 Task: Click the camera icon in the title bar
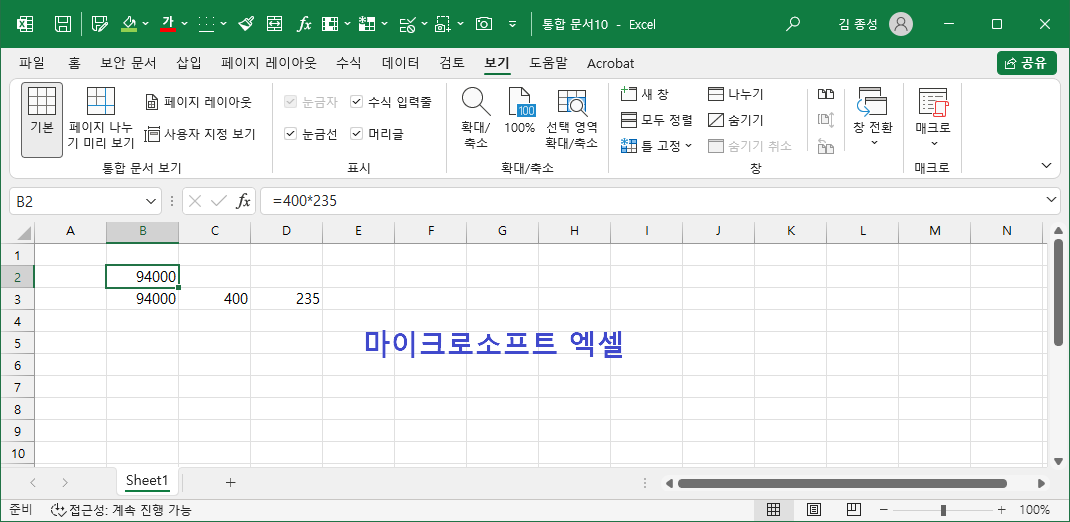(484, 25)
